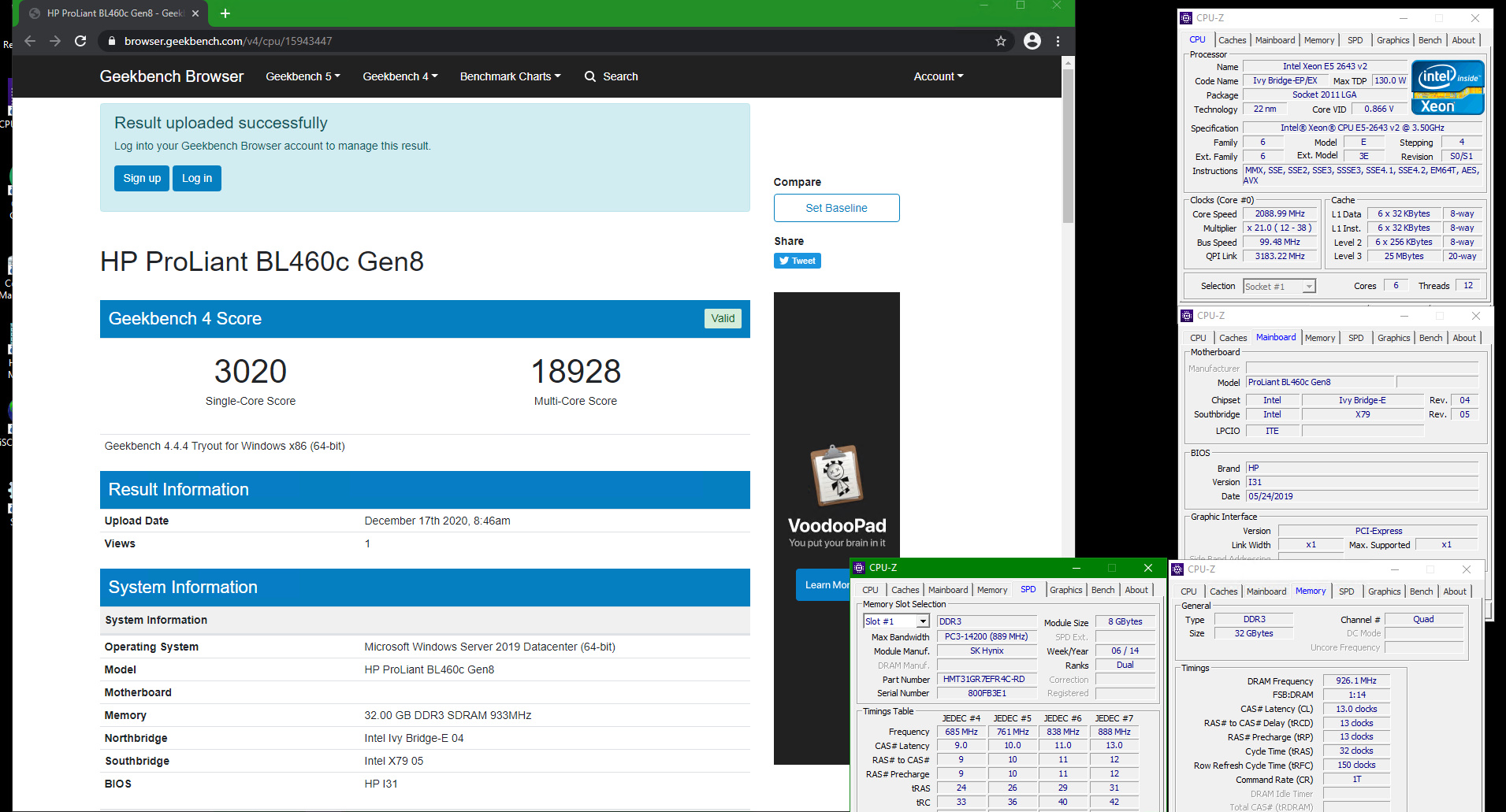Click the browser forward arrow
1506x812 pixels.
pyautogui.click(x=55, y=41)
